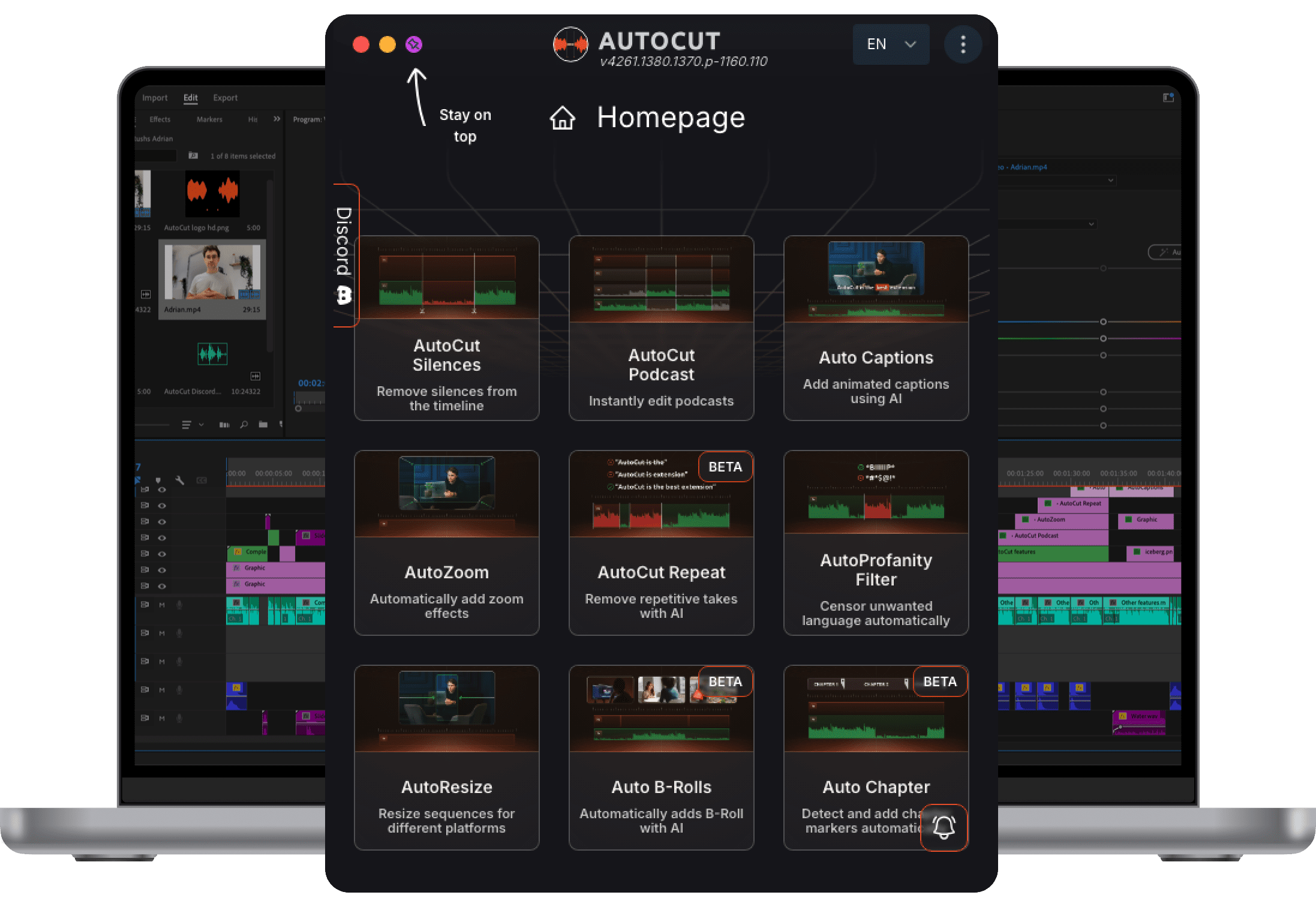Open the notification bell icon
This screenshot has height=907, width=1316.
point(944,827)
